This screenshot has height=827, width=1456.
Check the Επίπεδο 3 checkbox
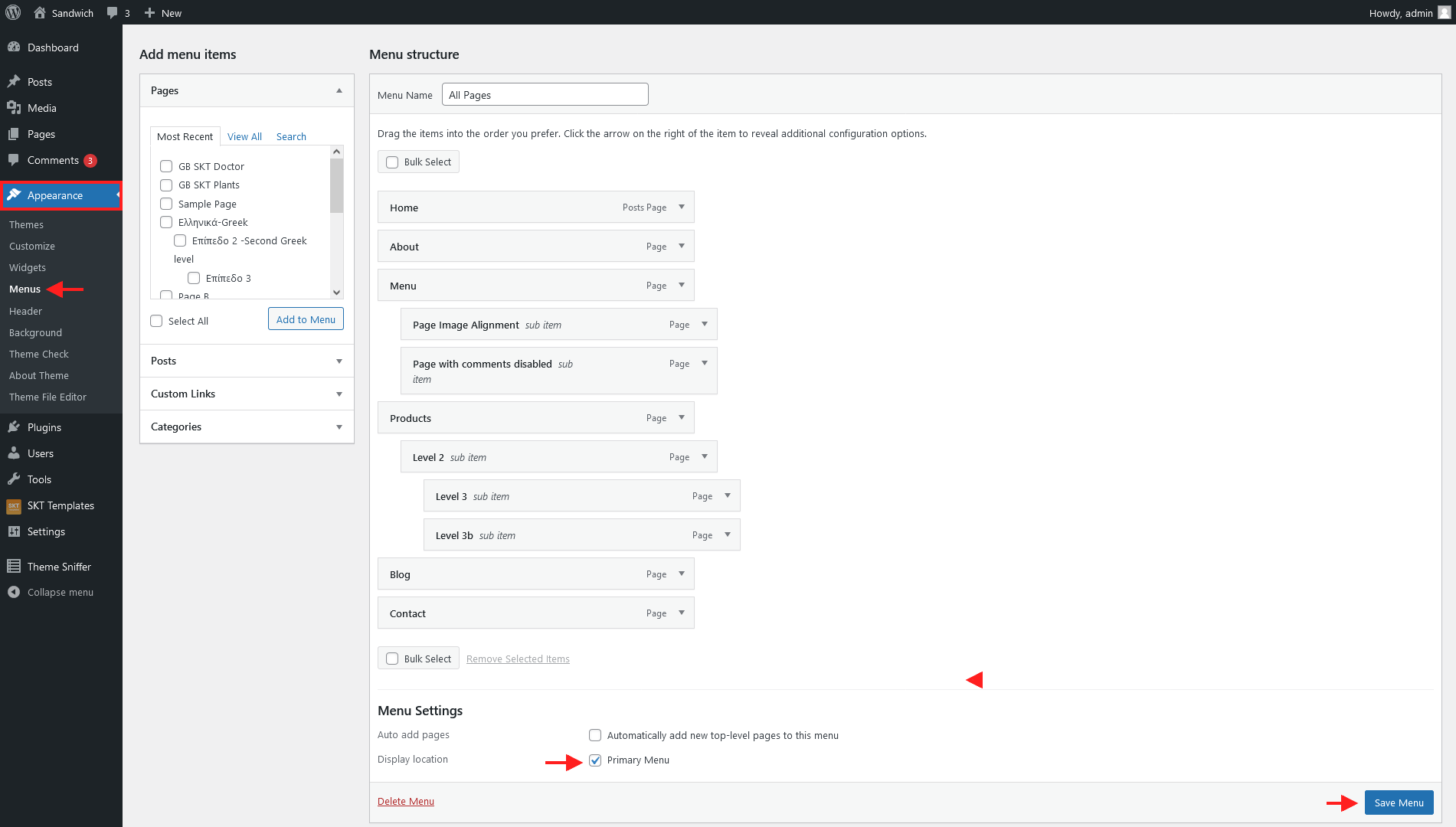click(x=194, y=278)
